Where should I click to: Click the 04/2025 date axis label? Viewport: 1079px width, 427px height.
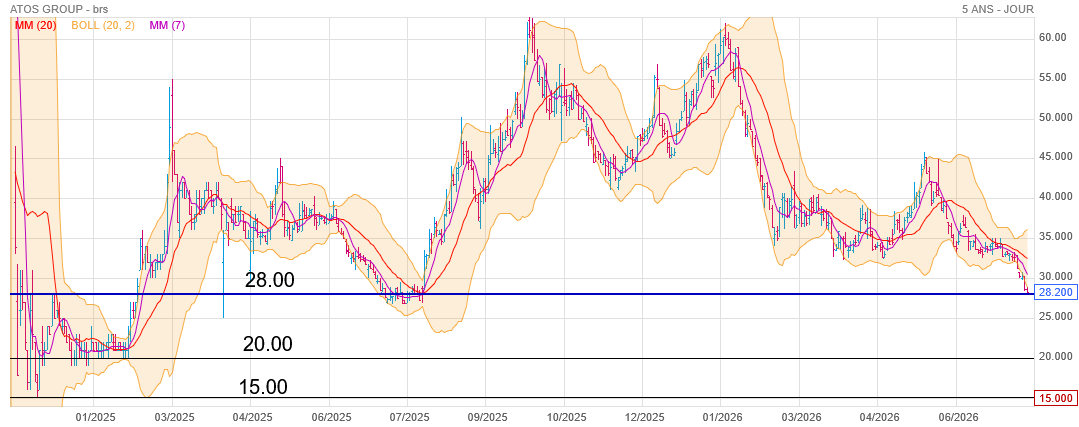point(251,417)
